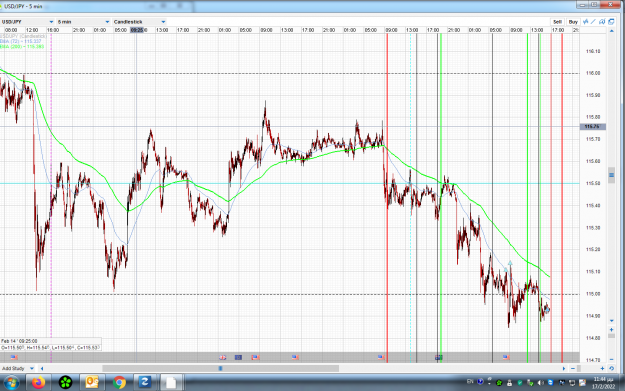Viewport: 625px width, 391px height.
Task: Click the 115.00 price axis label
Action: pos(593,294)
